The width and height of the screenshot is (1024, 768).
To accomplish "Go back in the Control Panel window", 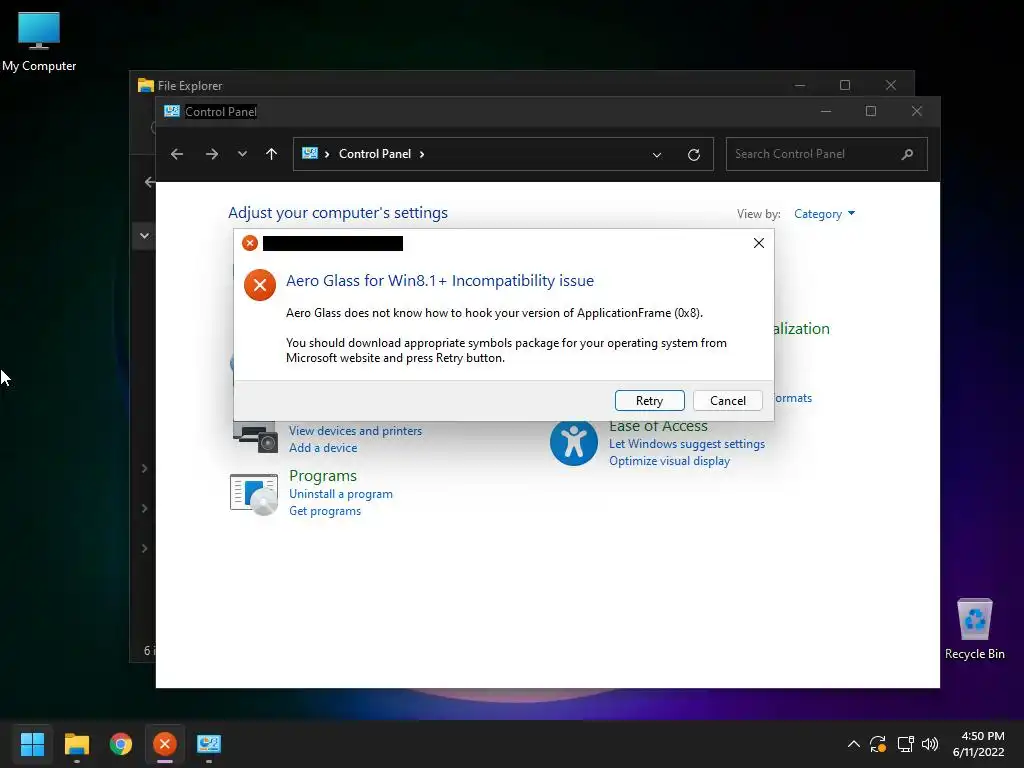I will pos(176,154).
